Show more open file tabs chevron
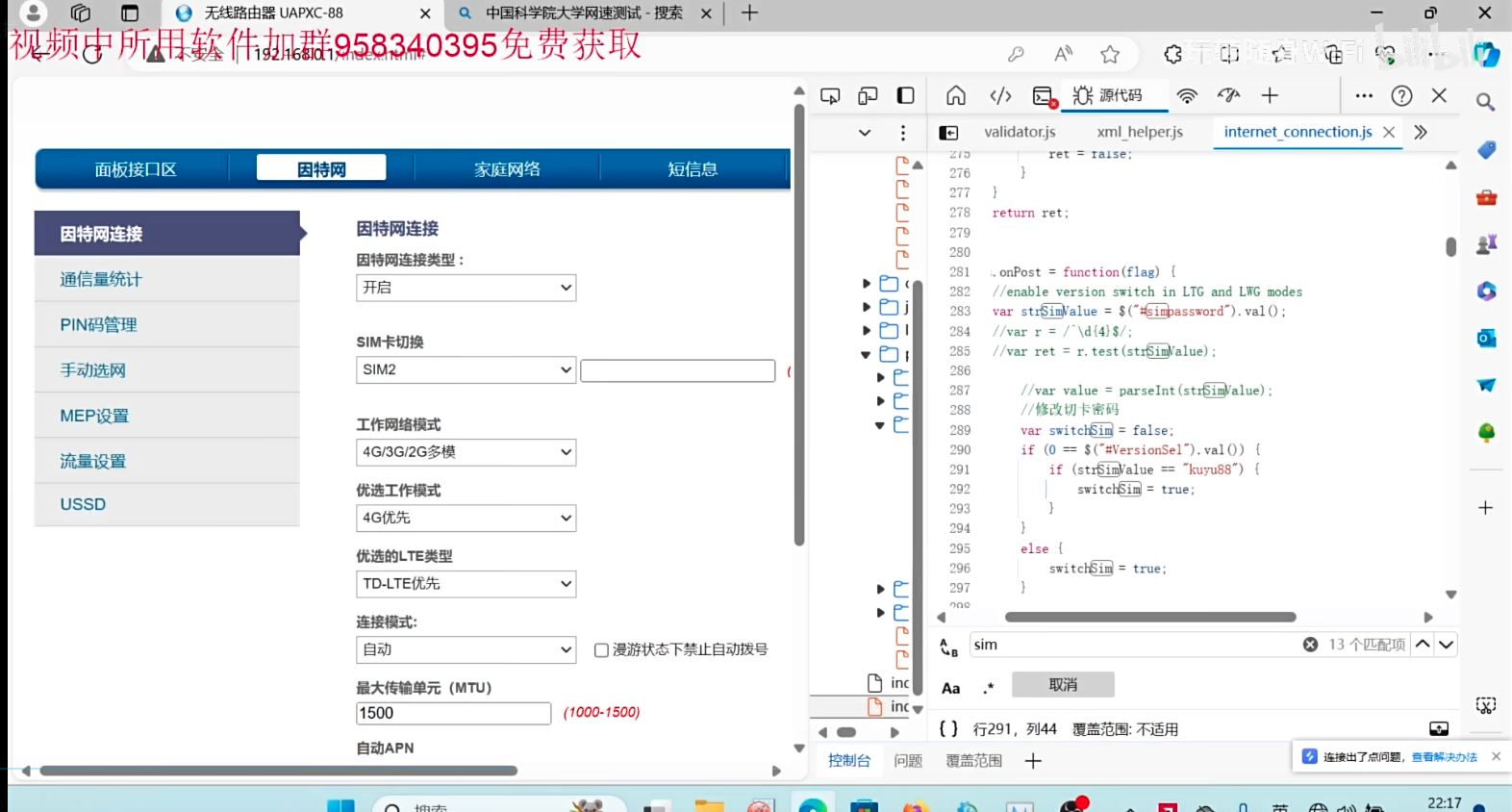This screenshot has height=812, width=1512. coord(1421,133)
